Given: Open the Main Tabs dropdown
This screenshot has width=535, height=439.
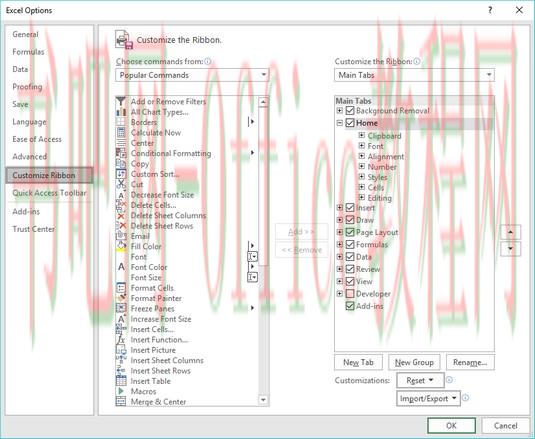Looking at the screenshot, I should click(414, 75).
